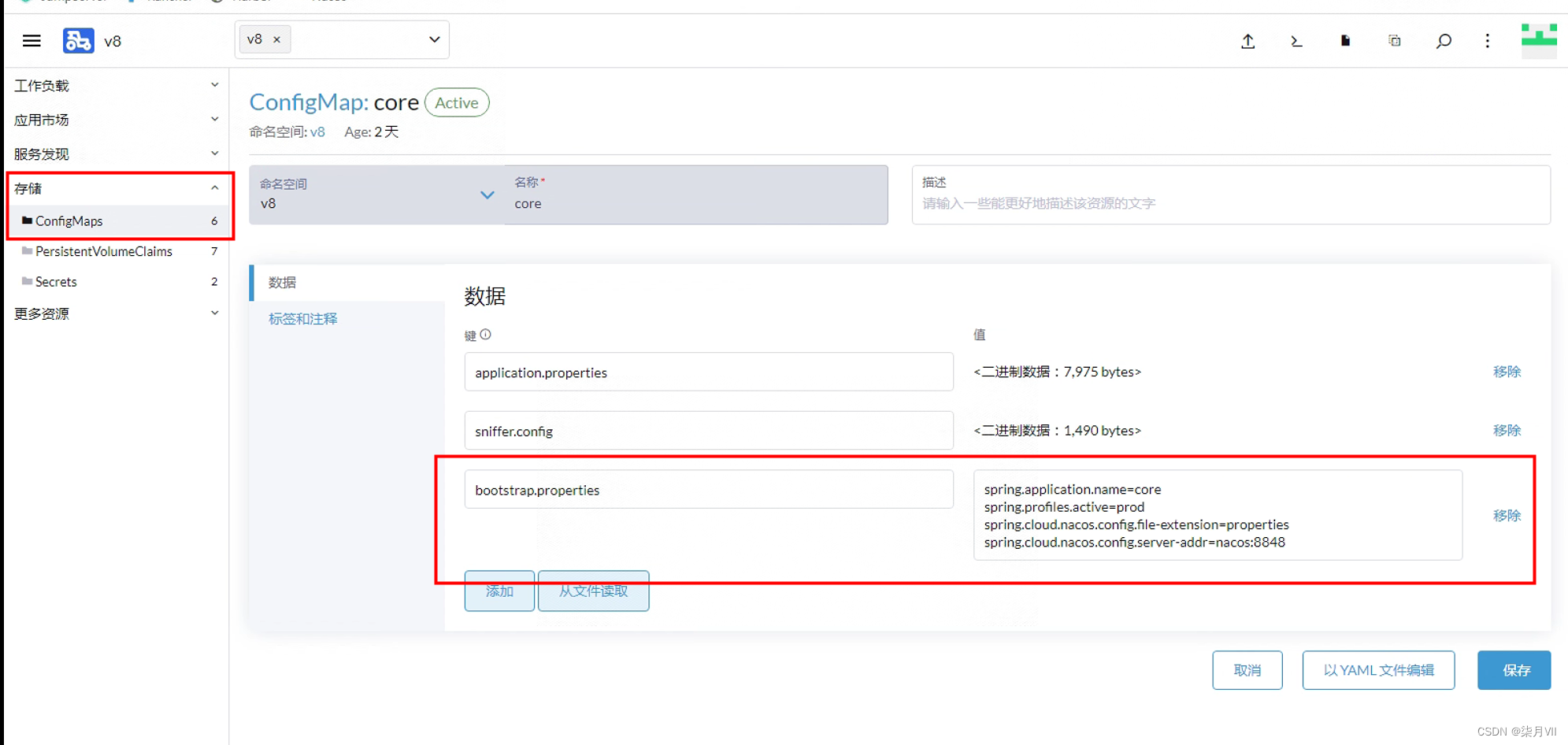Click the 取消 cancel button

tap(1247, 670)
